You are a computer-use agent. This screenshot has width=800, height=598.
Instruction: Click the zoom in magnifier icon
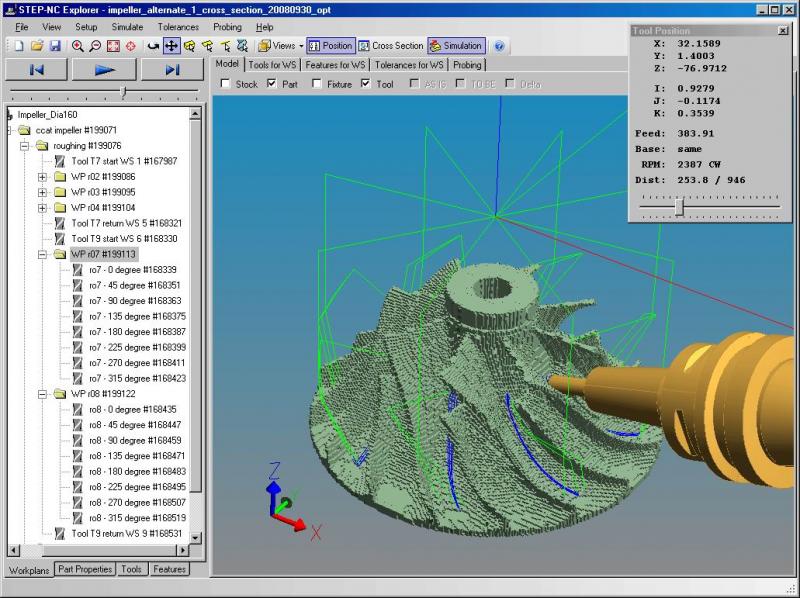[x=77, y=46]
